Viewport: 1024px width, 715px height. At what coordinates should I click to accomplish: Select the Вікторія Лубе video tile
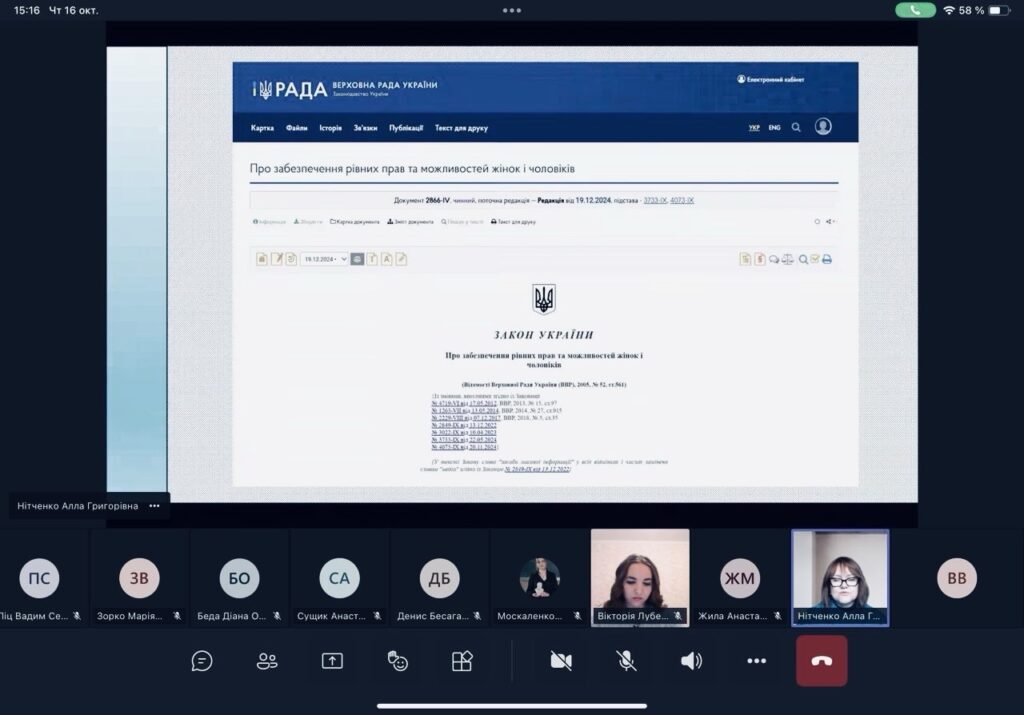tap(640, 577)
